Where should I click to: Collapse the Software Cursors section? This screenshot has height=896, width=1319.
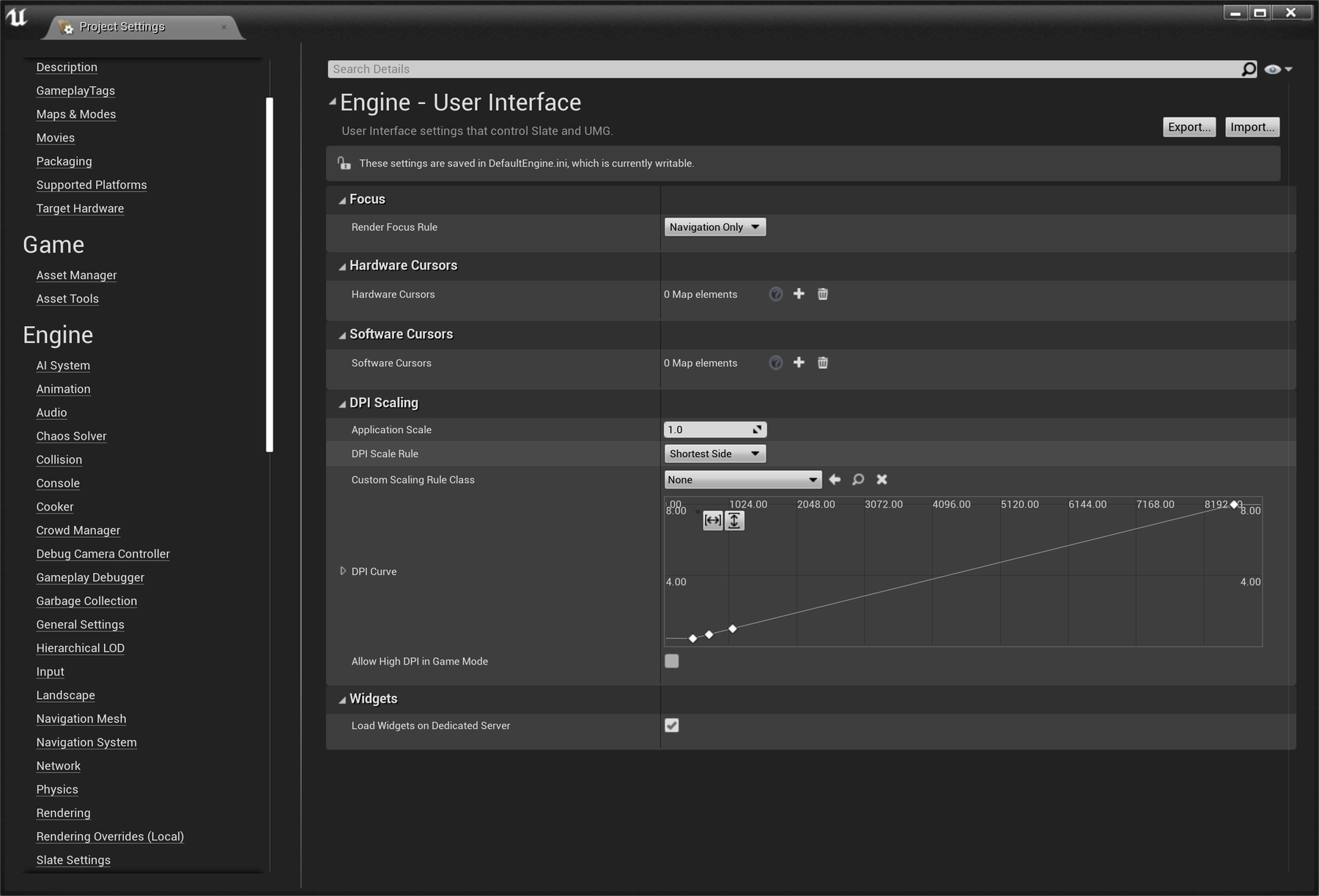point(342,335)
